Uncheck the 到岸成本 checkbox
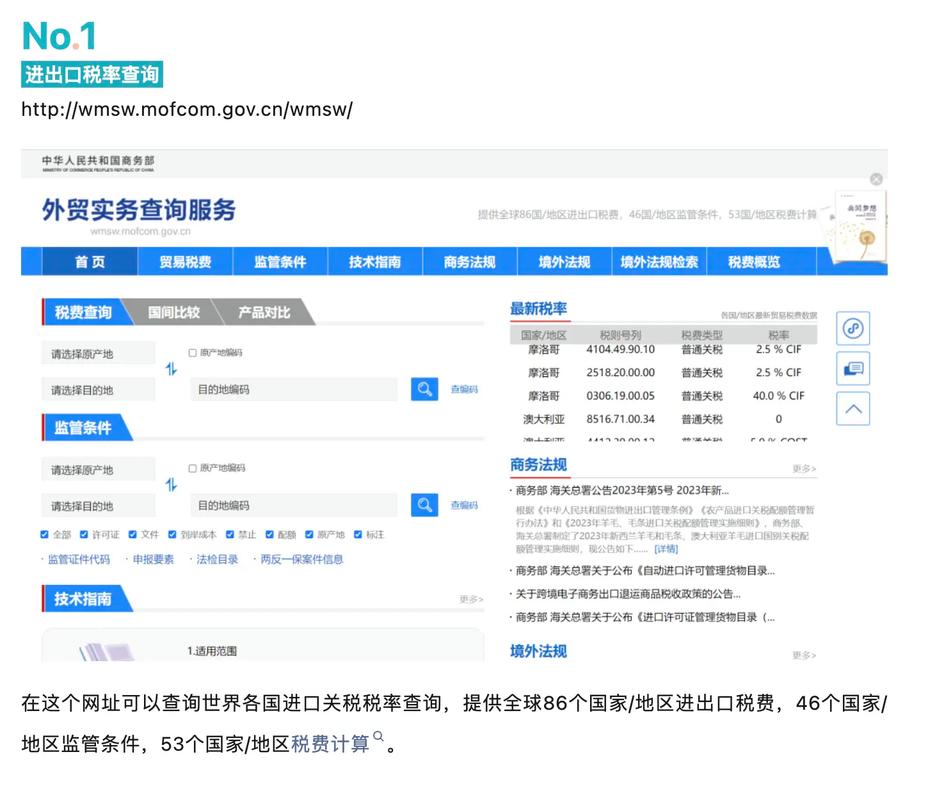928x800 pixels. (172, 534)
